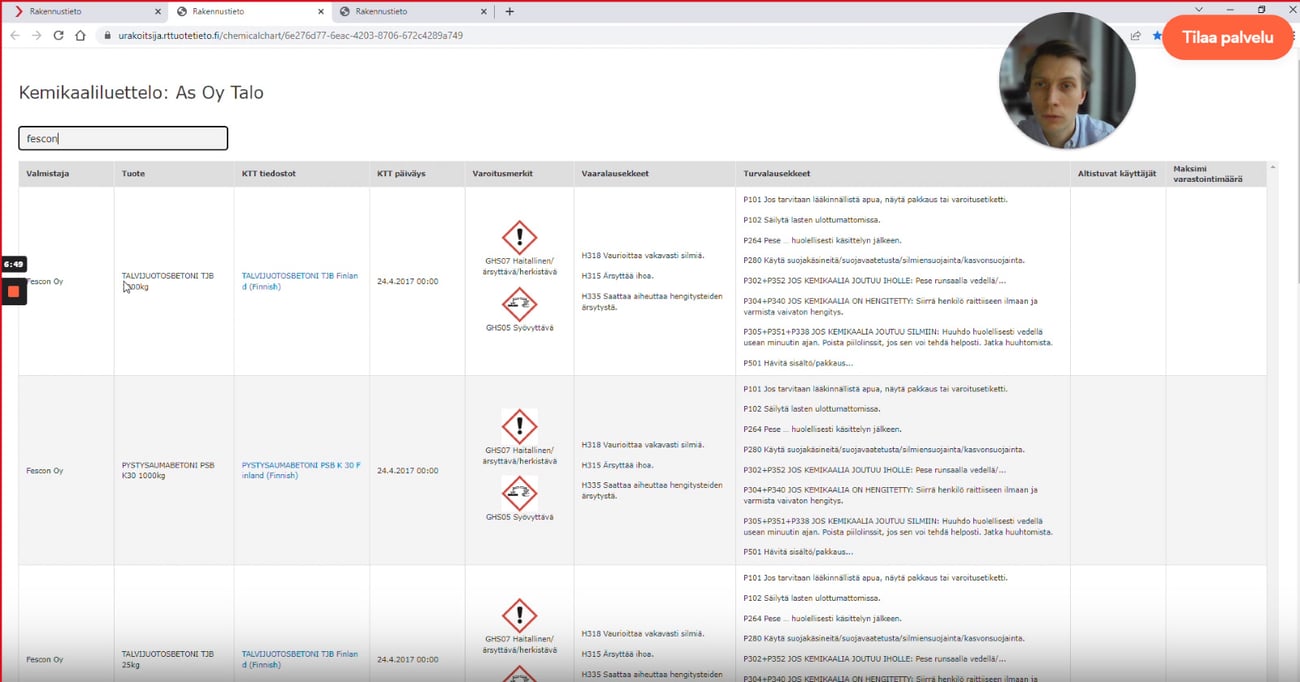Click the search field containing fescon

click(123, 138)
